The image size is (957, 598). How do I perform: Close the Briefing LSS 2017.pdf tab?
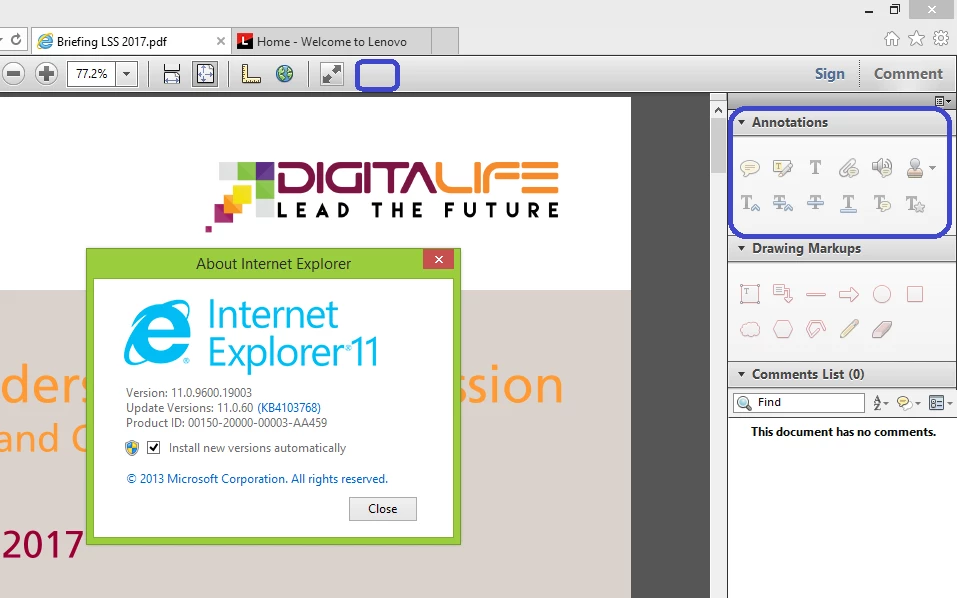pos(220,41)
